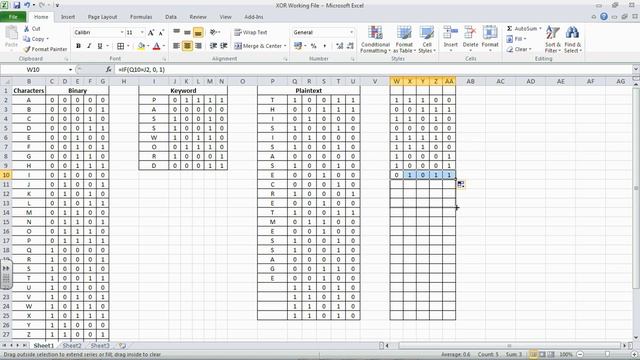Open Conditional Formatting menu
The image size is (640, 360).
click(376, 39)
